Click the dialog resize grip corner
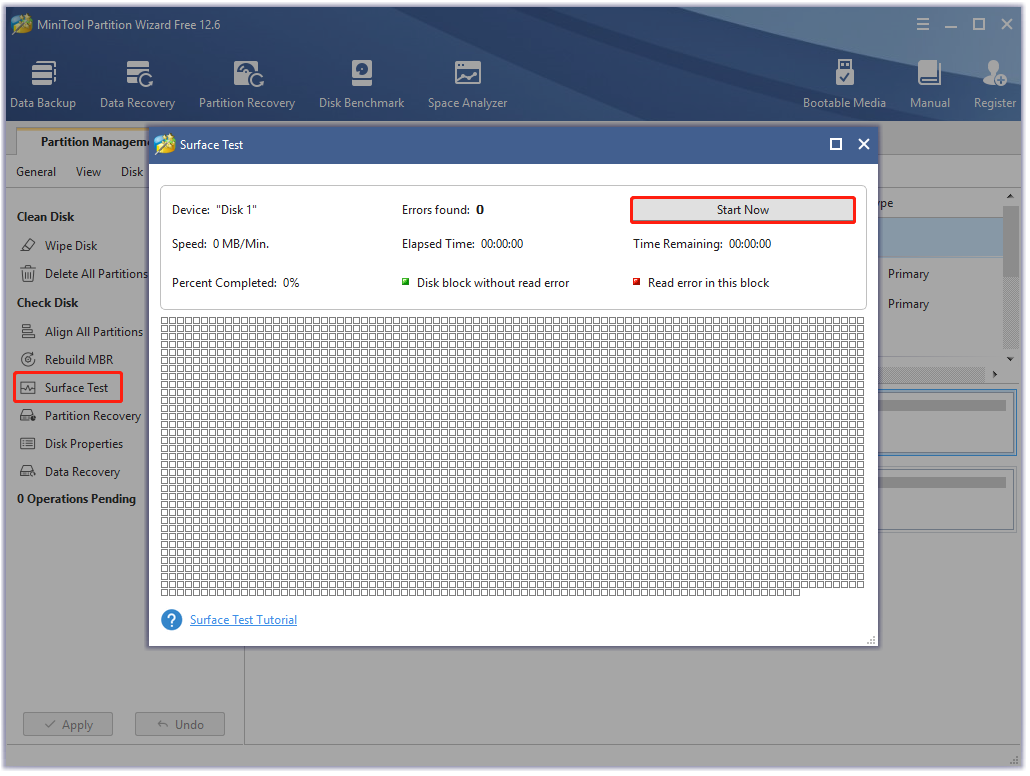 pyautogui.click(x=872, y=641)
